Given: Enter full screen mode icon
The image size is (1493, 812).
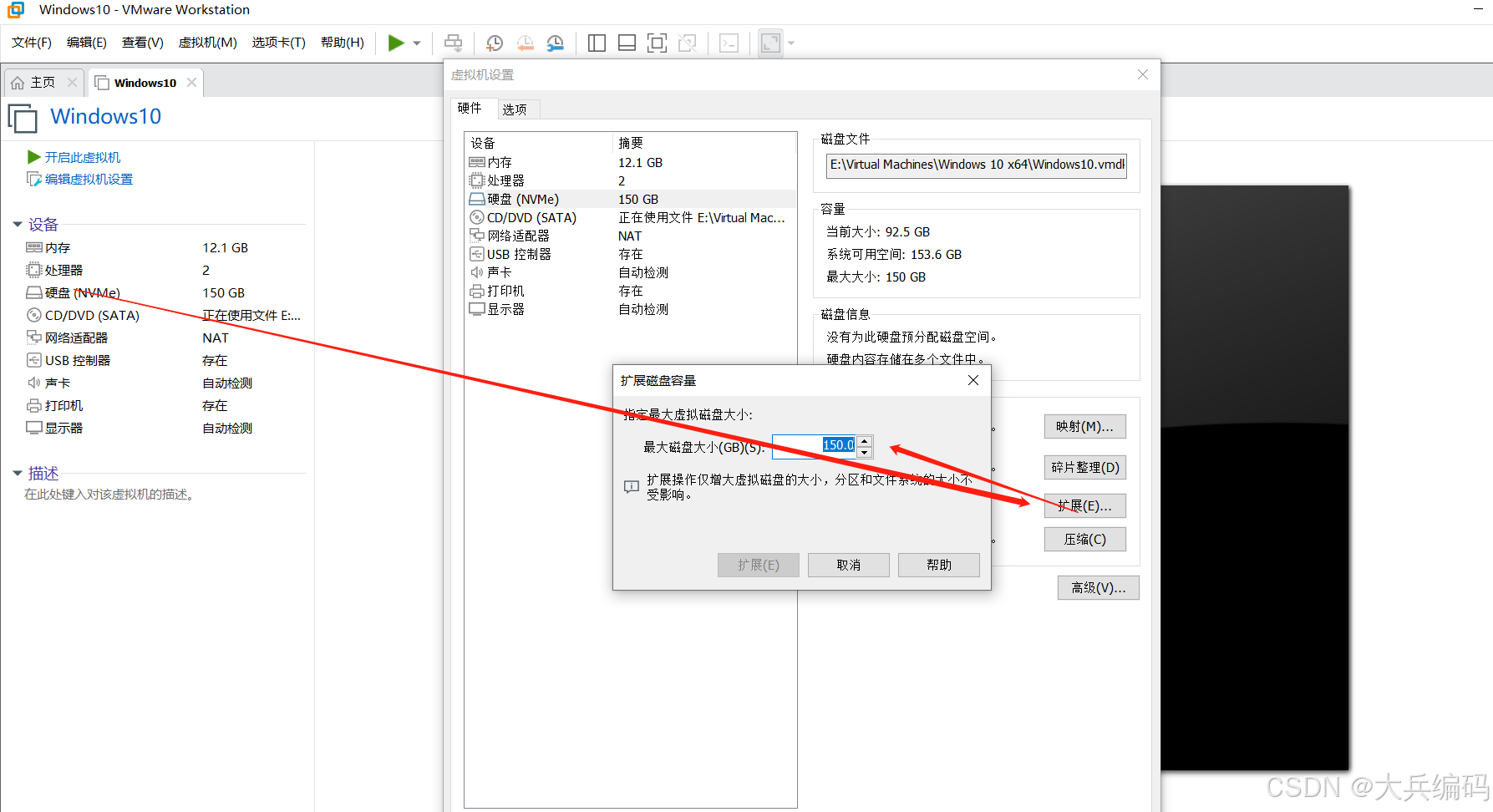Looking at the screenshot, I should [x=658, y=43].
